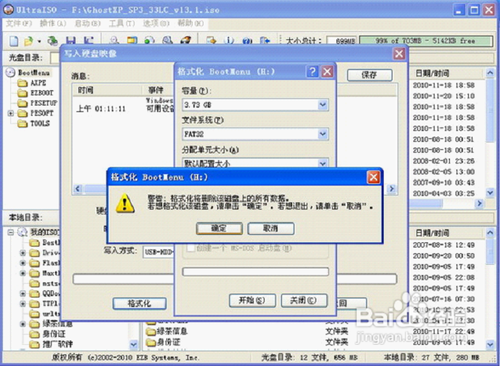Click the magnifier over disc toolbar icon

point(167,41)
